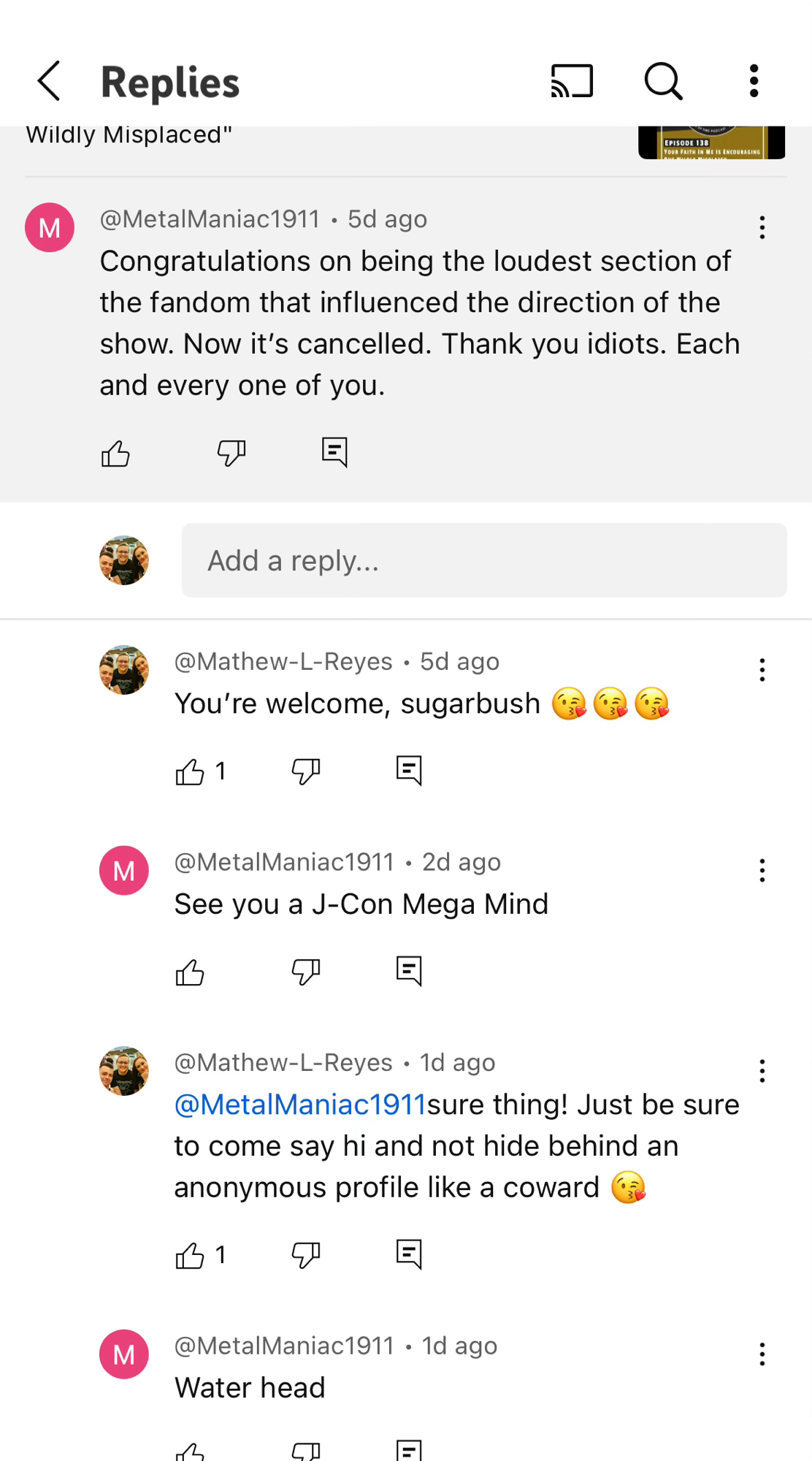Open search with the magnifier icon

(x=663, y=80)
